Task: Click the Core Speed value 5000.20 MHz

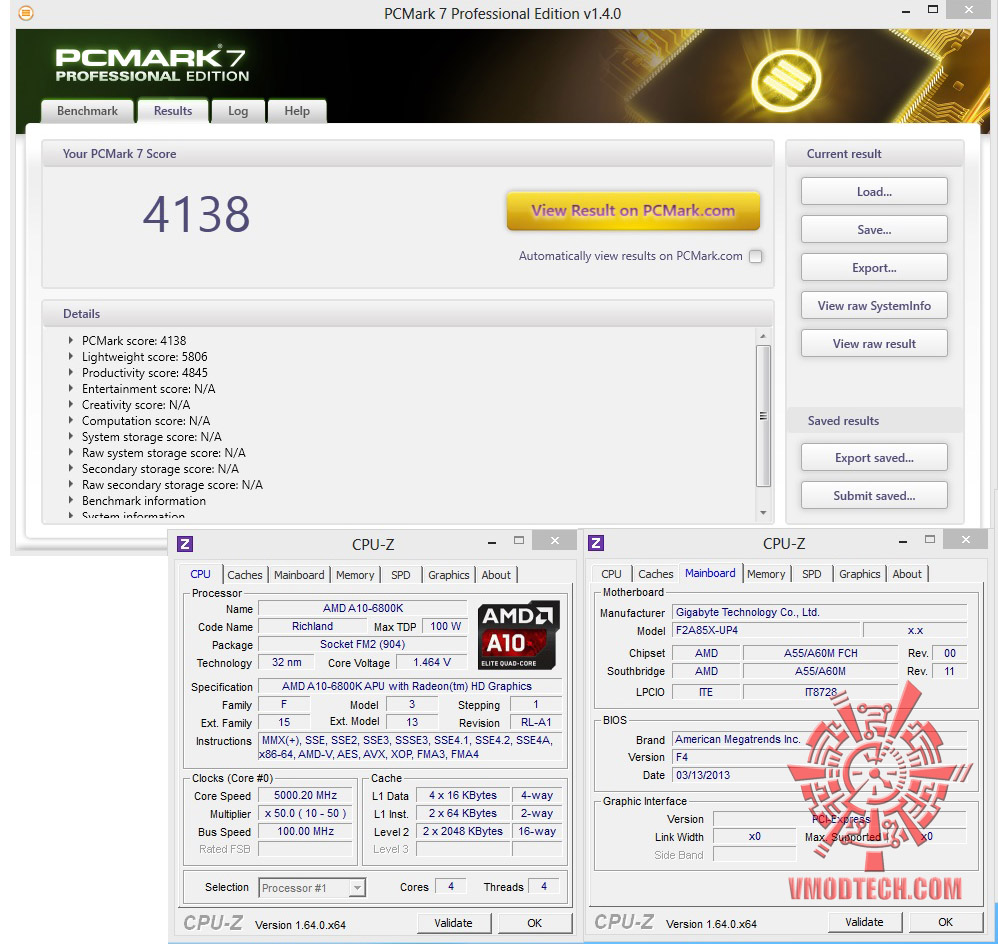Action: (306, 795)
